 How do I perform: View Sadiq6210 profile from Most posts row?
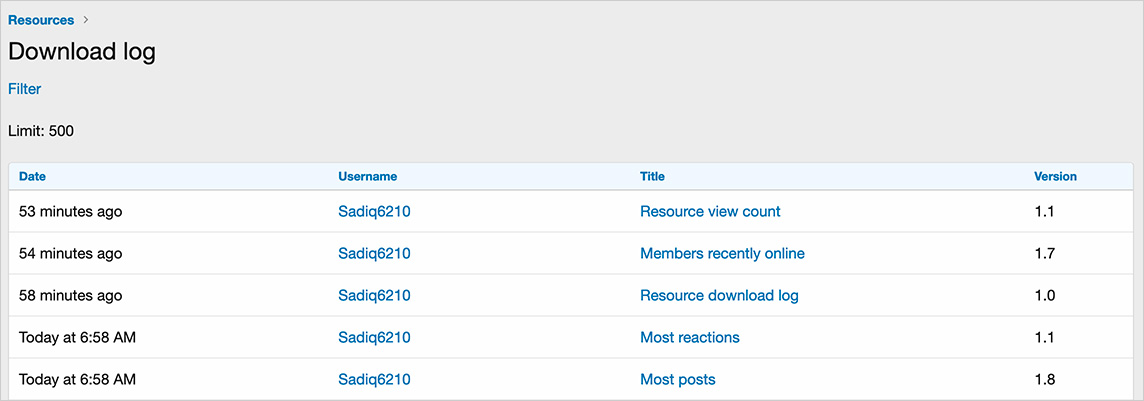pyautogui.click(x=374, y=379)
